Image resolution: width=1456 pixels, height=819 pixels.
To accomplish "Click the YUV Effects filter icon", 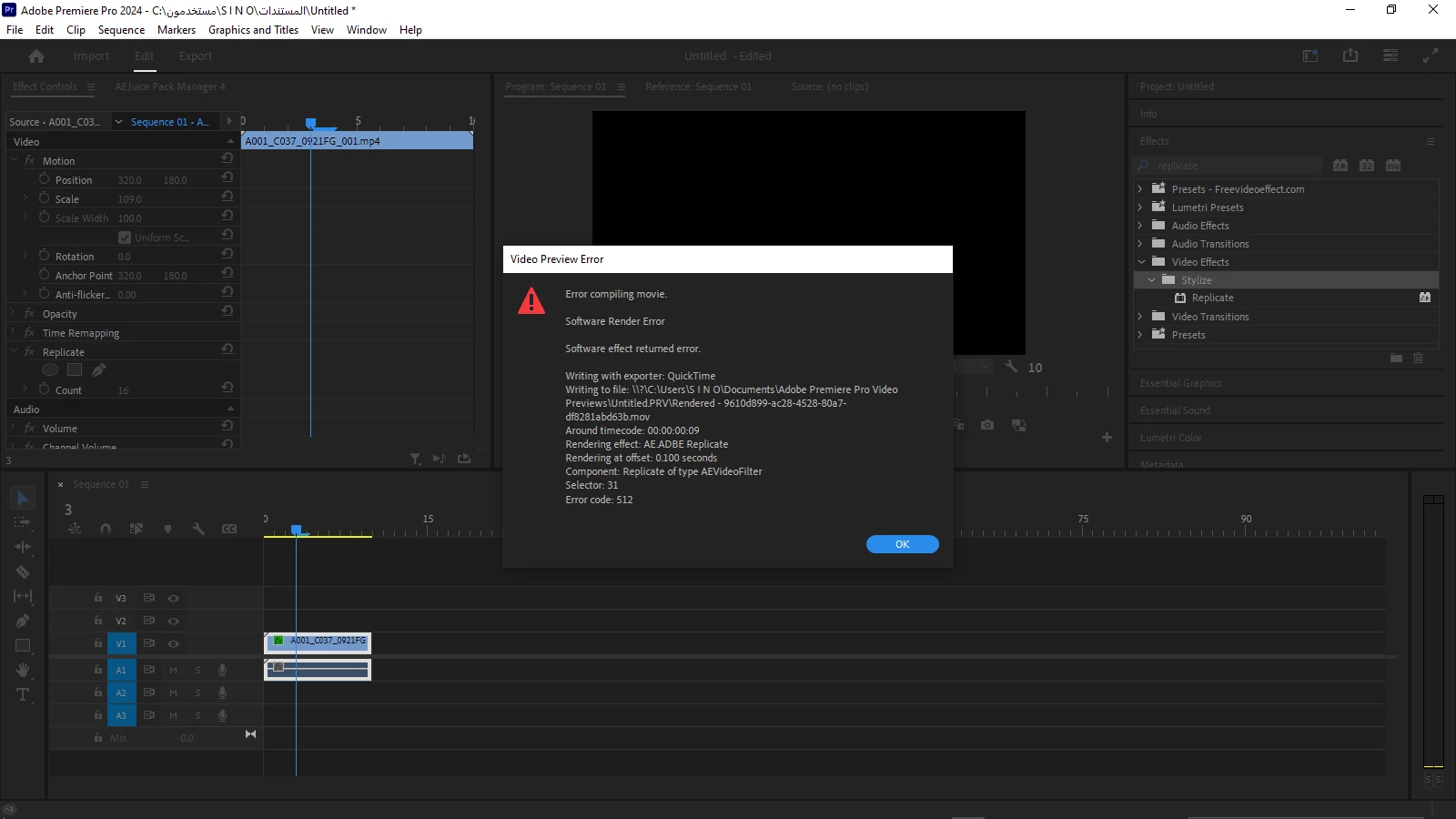I will (x=1393, y=166).
